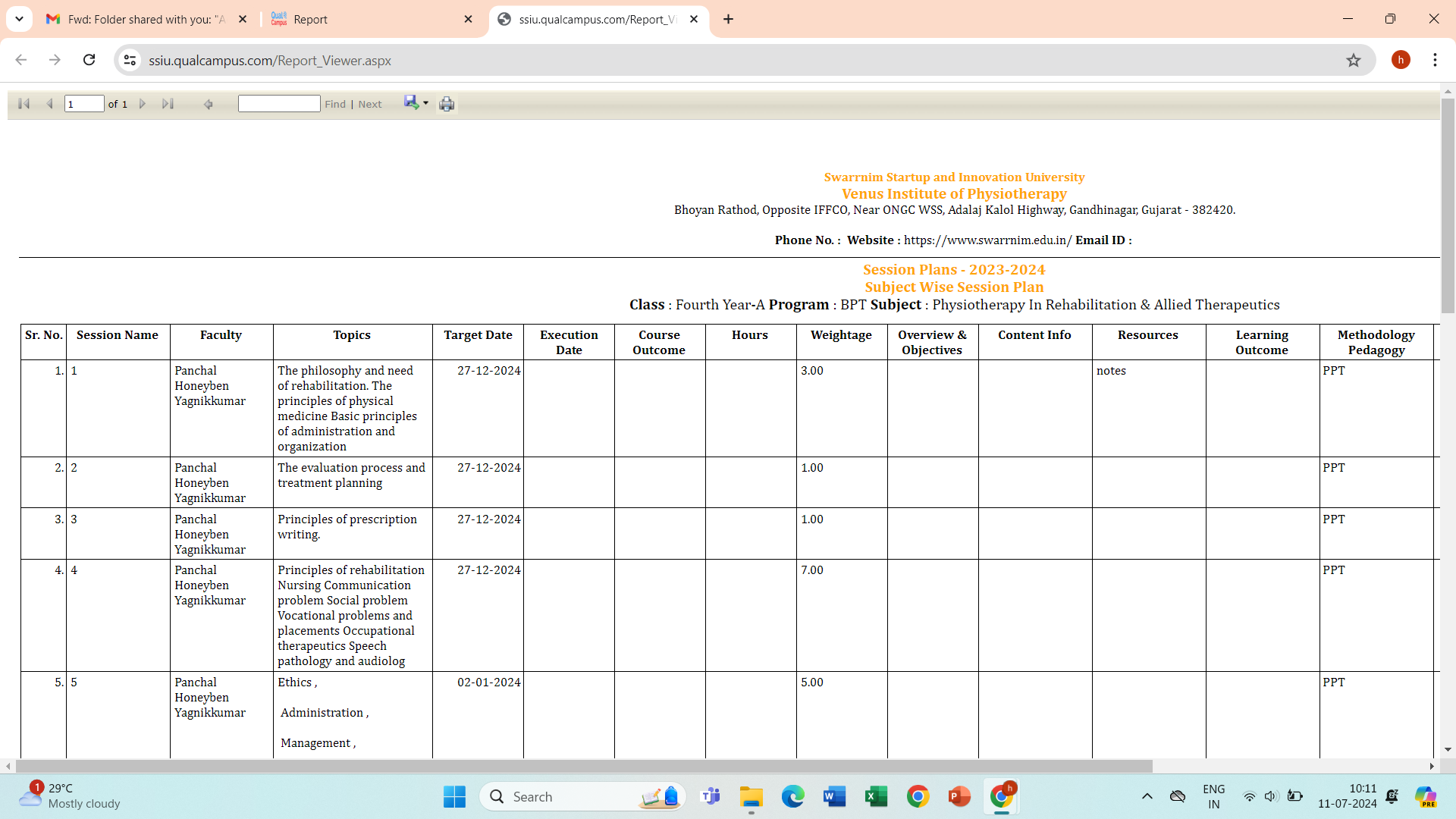Click the 'Venus Institute of Physiotherapy' heading
The image size is (1456, 819).
[x=954, y=194]
